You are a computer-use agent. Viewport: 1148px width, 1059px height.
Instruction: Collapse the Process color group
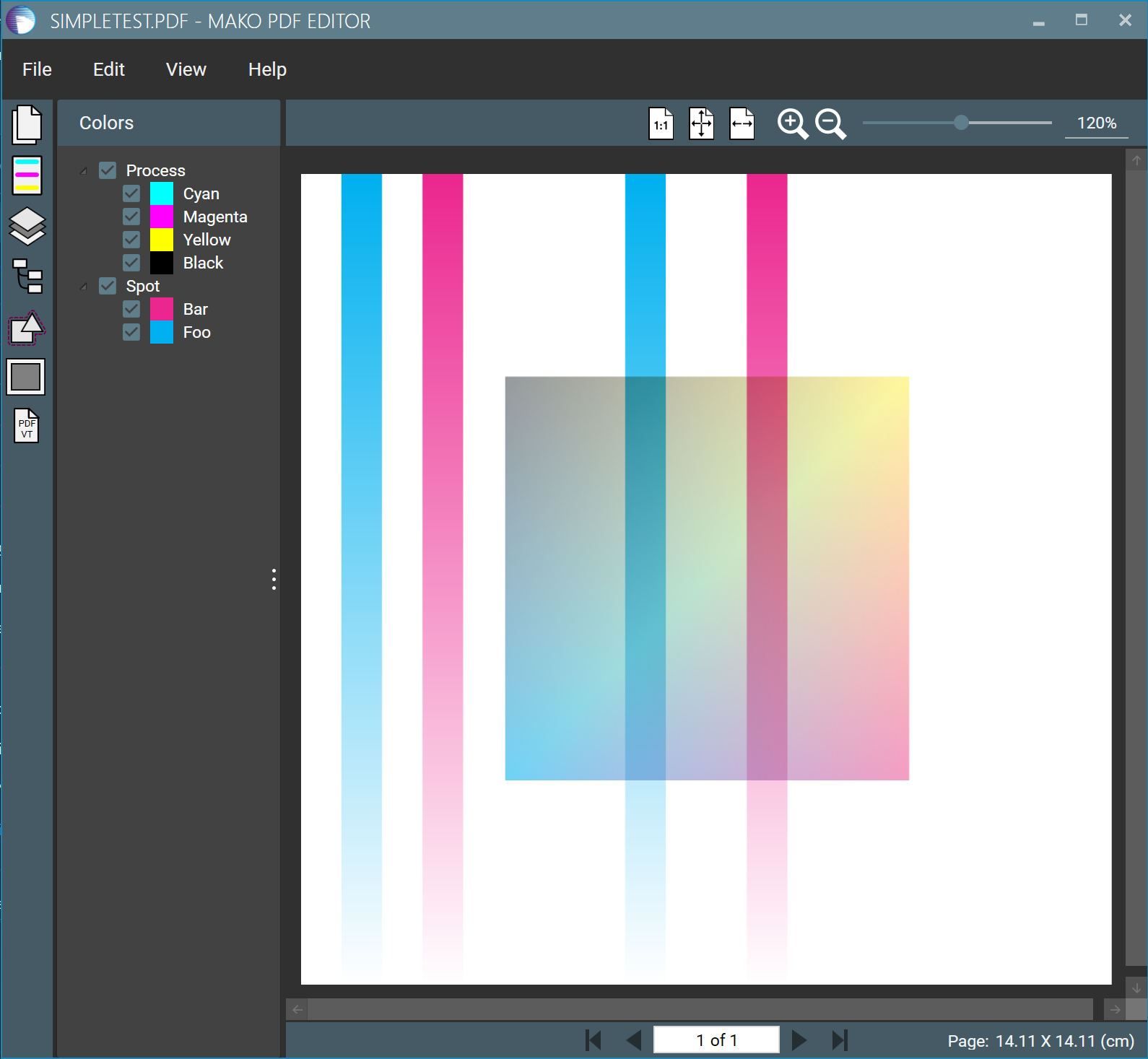(84, 171)
